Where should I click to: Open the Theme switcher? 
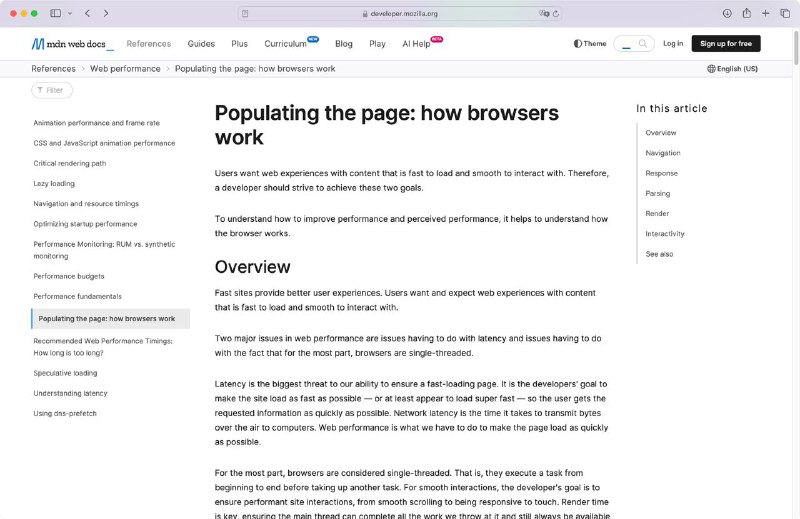590,44
